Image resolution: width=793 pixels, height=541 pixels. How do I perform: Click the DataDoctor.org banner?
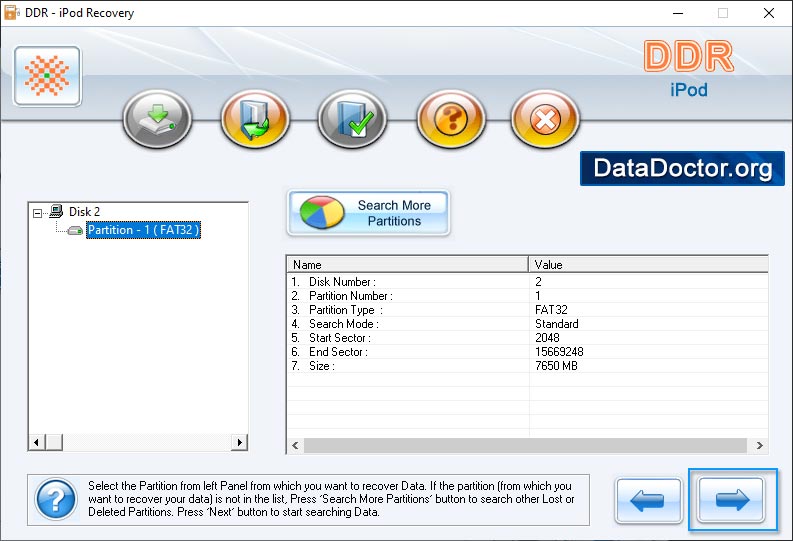pos(682,168)
